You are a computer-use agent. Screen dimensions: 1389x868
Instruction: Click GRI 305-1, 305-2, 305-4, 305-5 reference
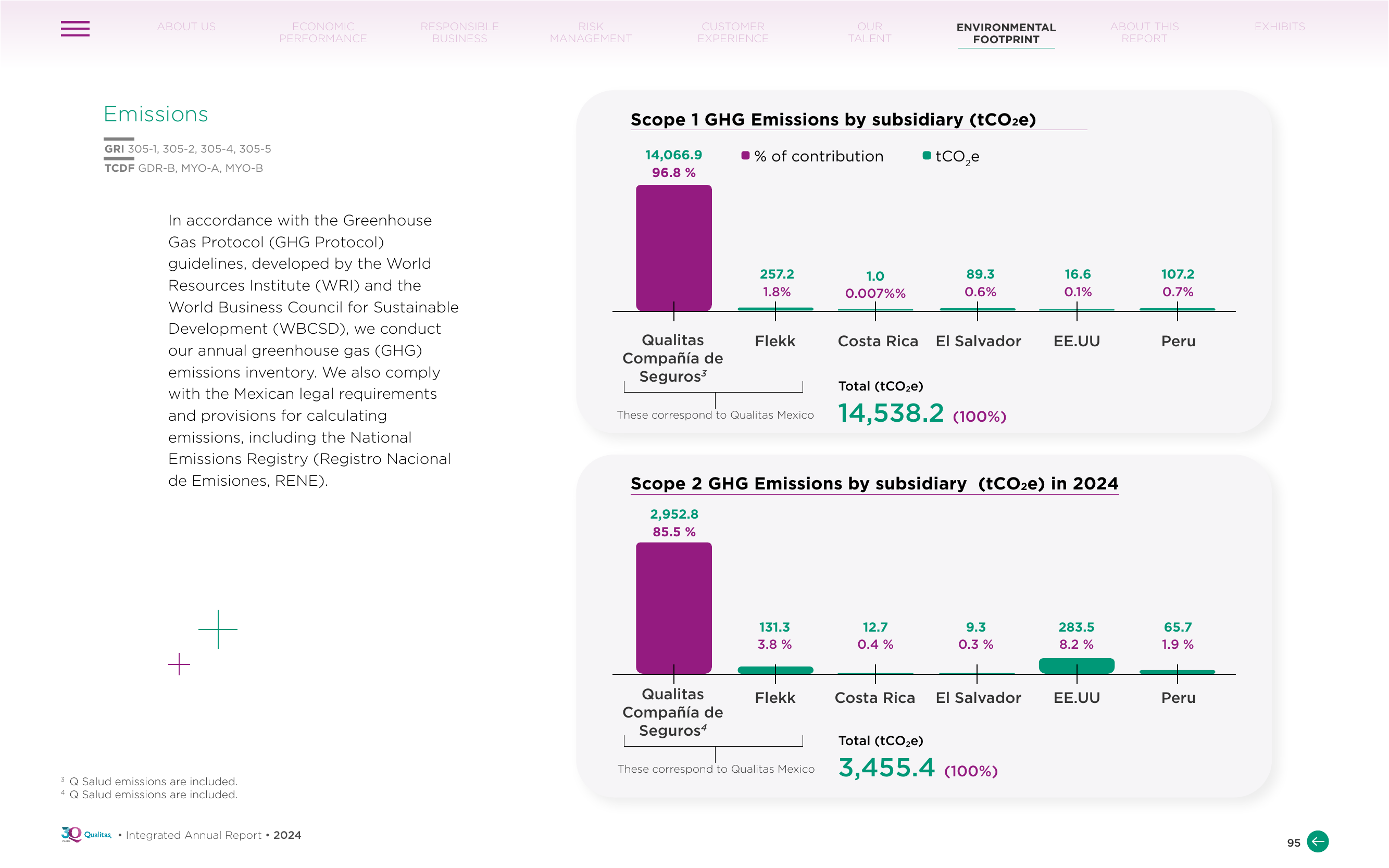point(188,149)
